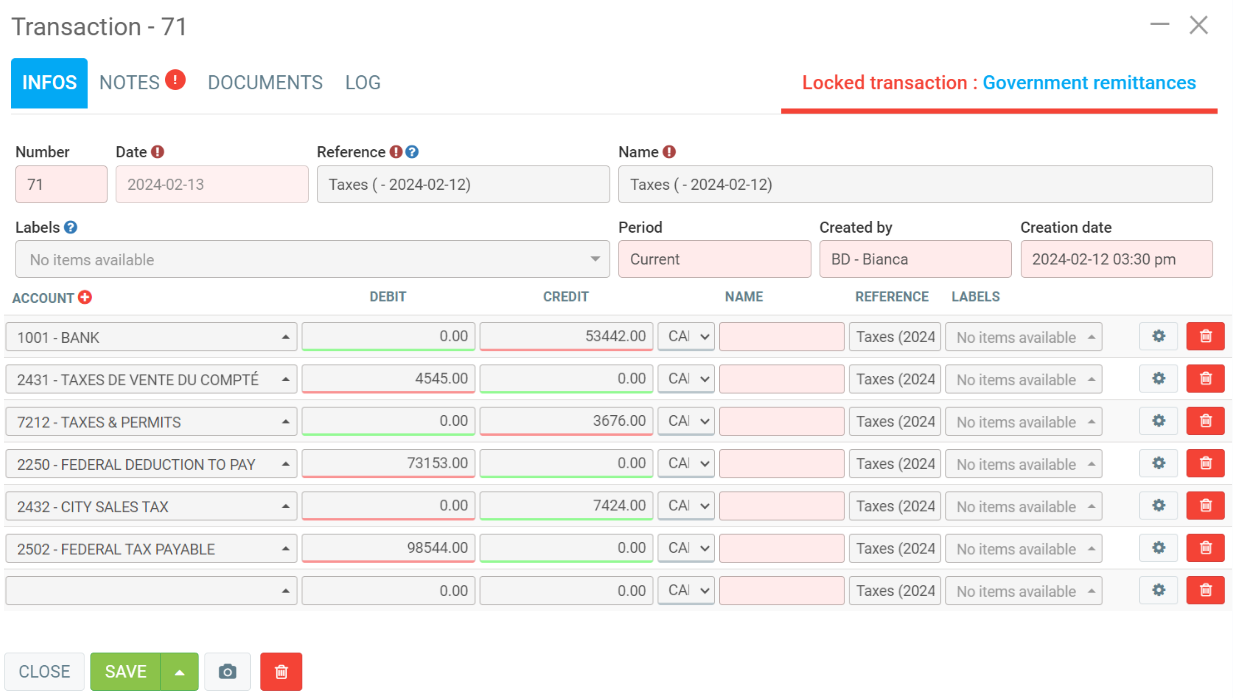Viewport: 1233px width, 698px height.
Task: Click the green SAVE button
Action: tap(126, 672)
